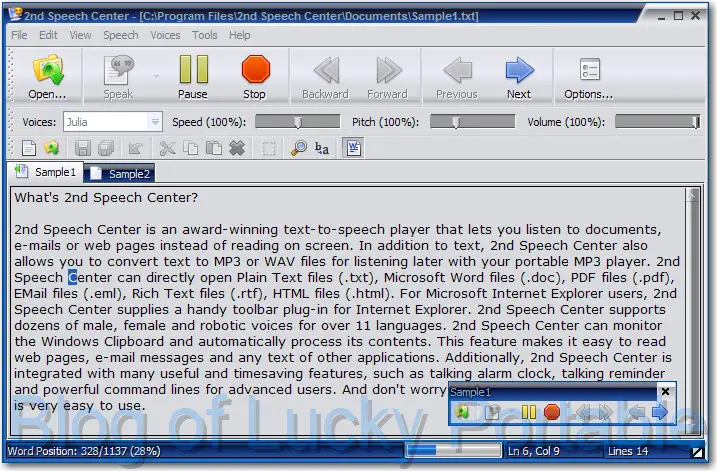Click speak icon in Sample1 mini player
The image size is (717, 471).
tap(492, 412)
